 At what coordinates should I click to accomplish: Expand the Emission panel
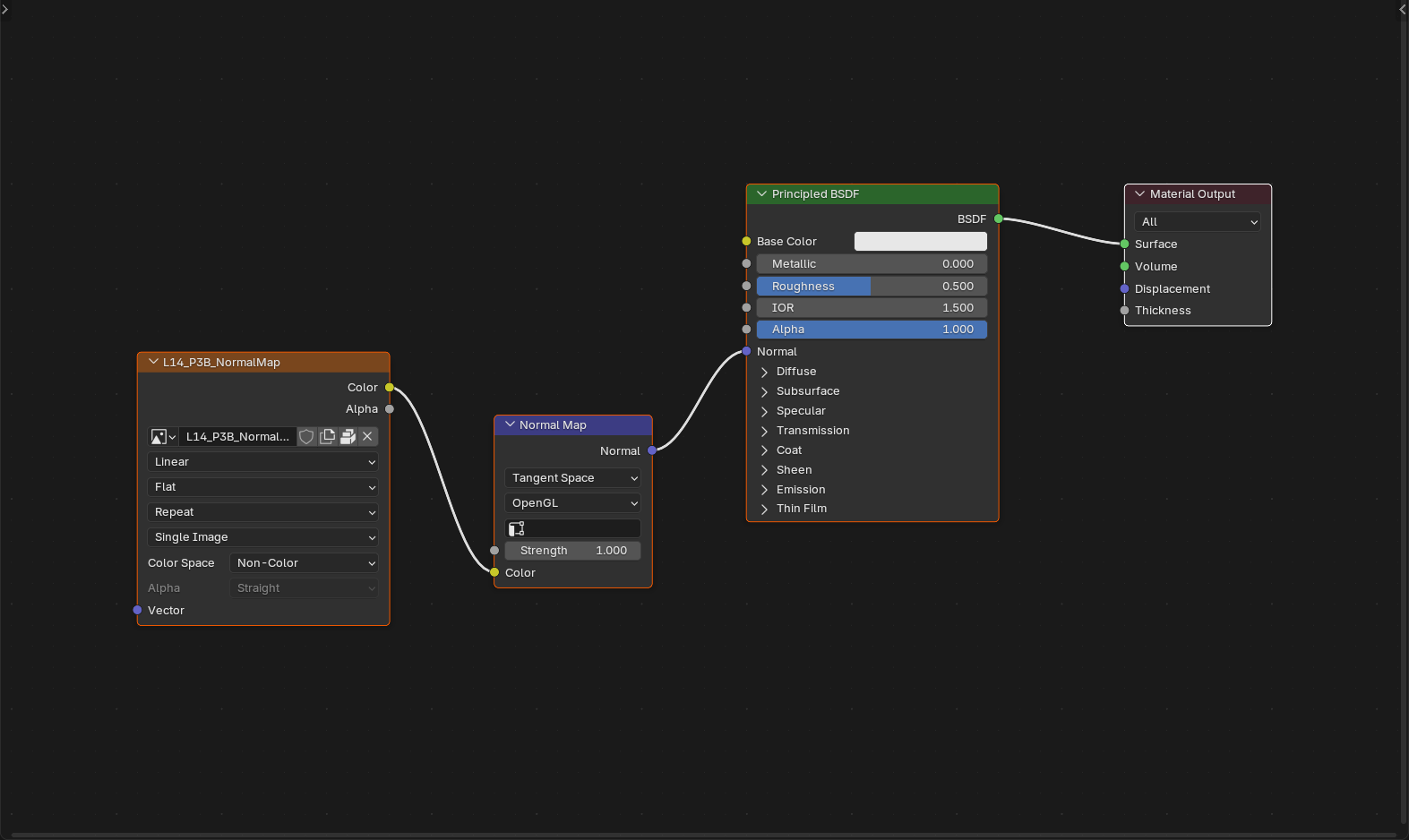[x=764, y=490]
